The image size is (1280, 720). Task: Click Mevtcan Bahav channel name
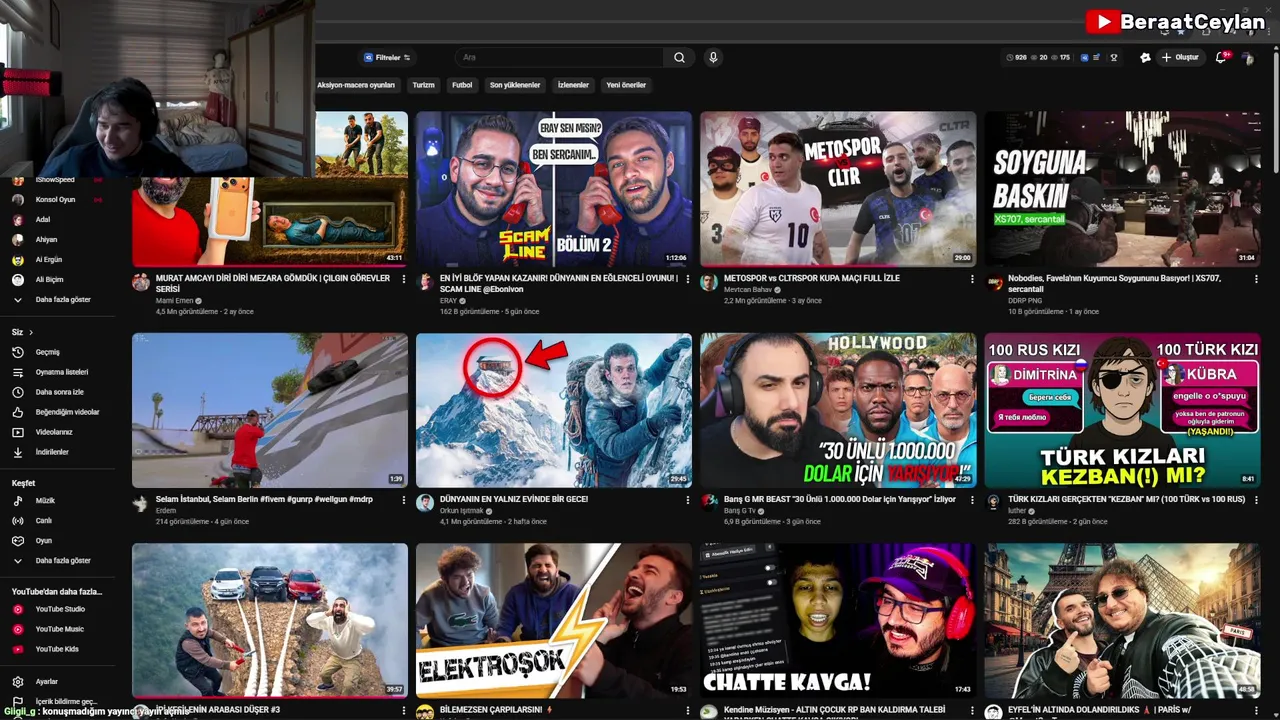[x=749, y=289]
